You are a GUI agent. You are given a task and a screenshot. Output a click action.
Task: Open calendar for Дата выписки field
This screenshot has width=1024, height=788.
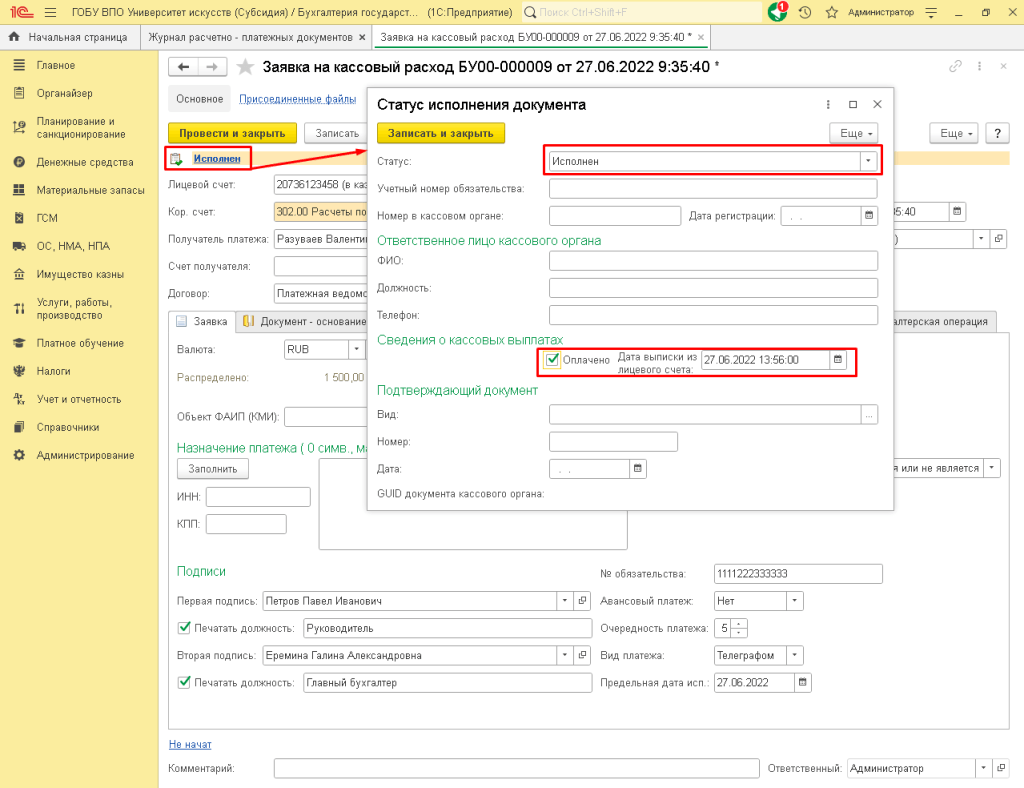point(839,360)
